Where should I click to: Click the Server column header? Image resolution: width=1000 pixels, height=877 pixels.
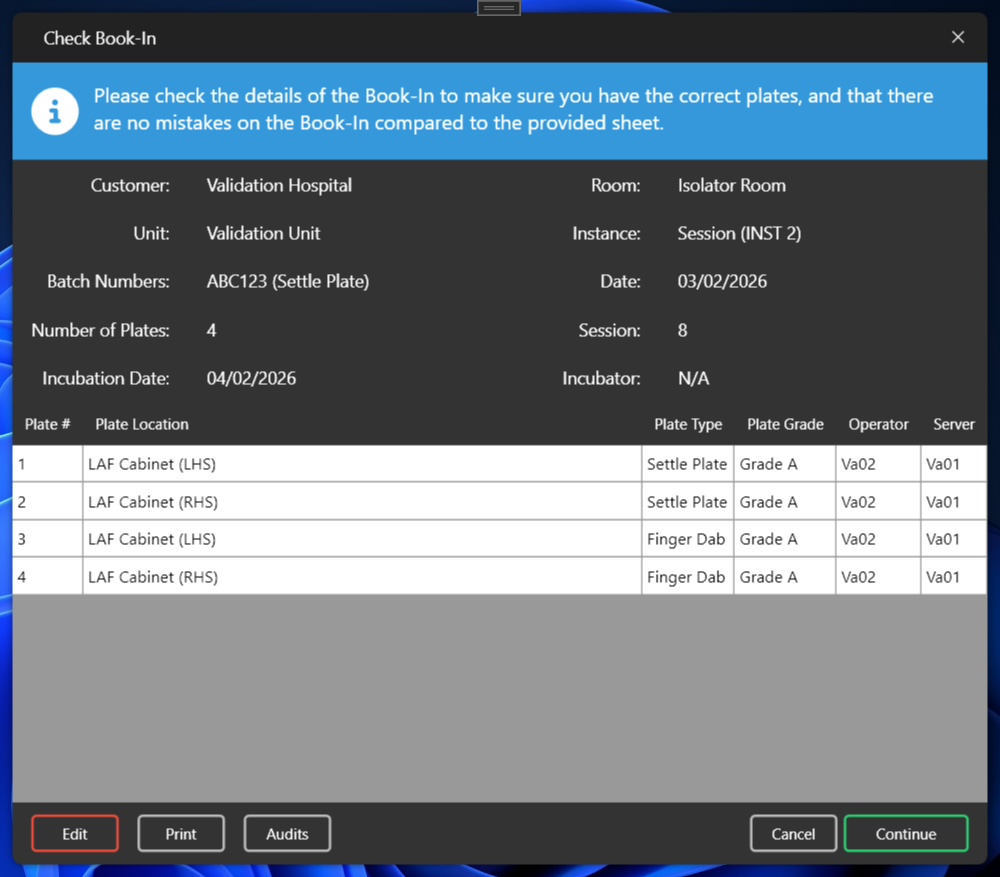tap(953, 424)
